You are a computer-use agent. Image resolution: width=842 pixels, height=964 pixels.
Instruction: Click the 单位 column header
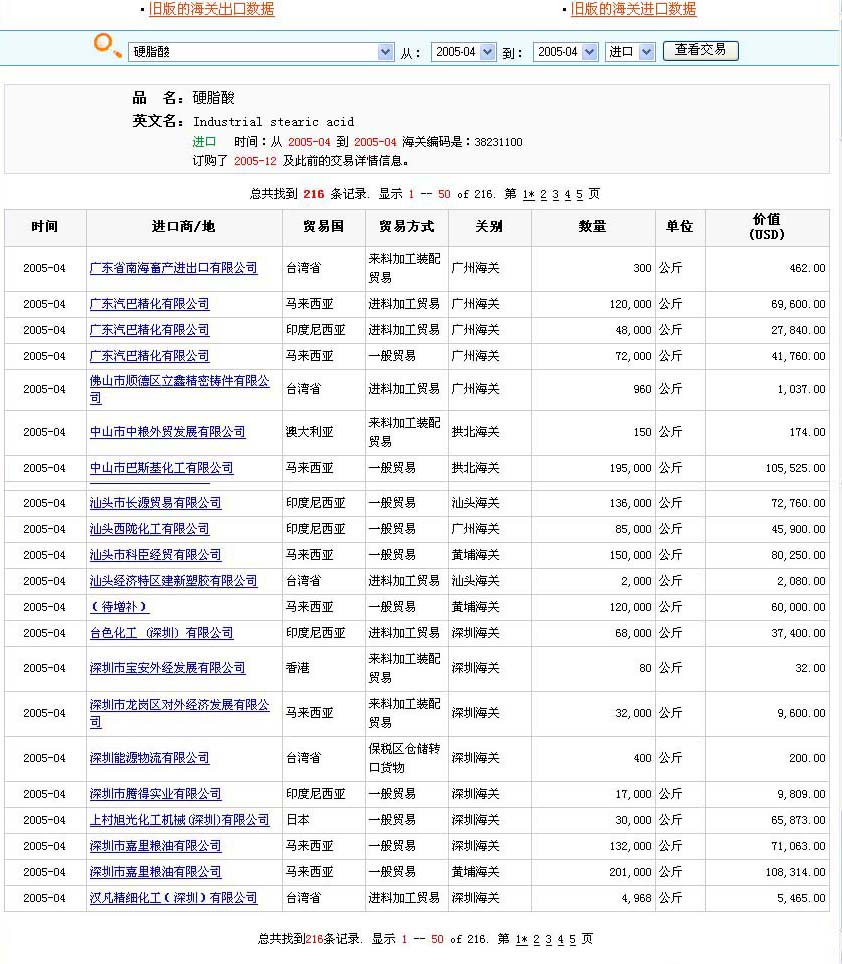[x=680, y=227]
